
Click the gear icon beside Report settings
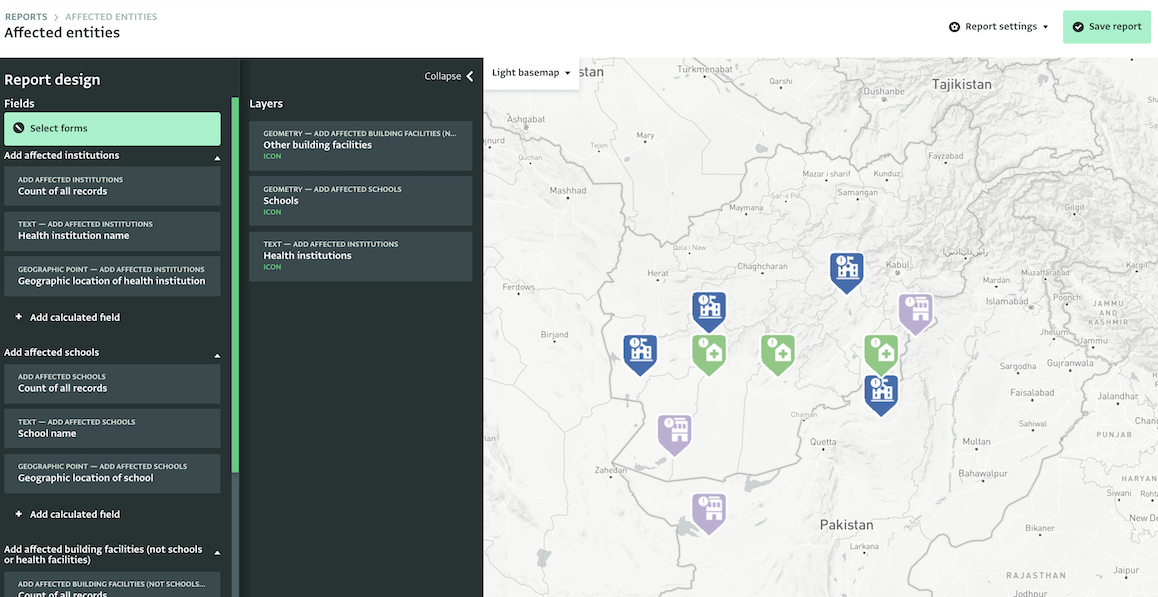click(954, 27)
